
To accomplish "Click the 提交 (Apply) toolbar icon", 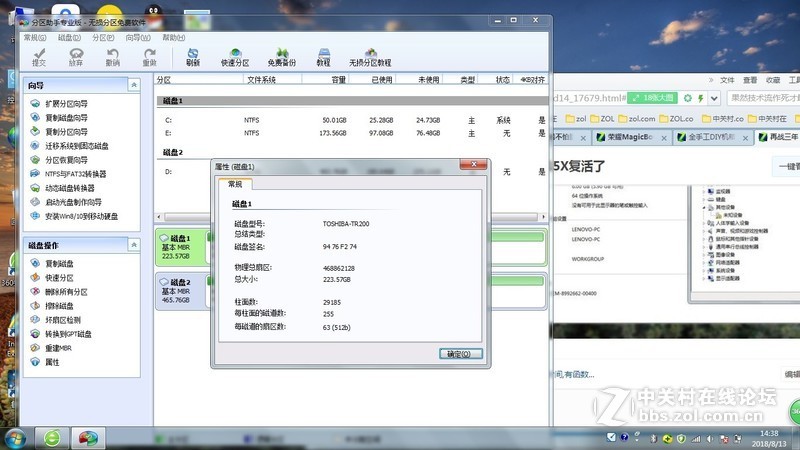I will pos(39,57).
